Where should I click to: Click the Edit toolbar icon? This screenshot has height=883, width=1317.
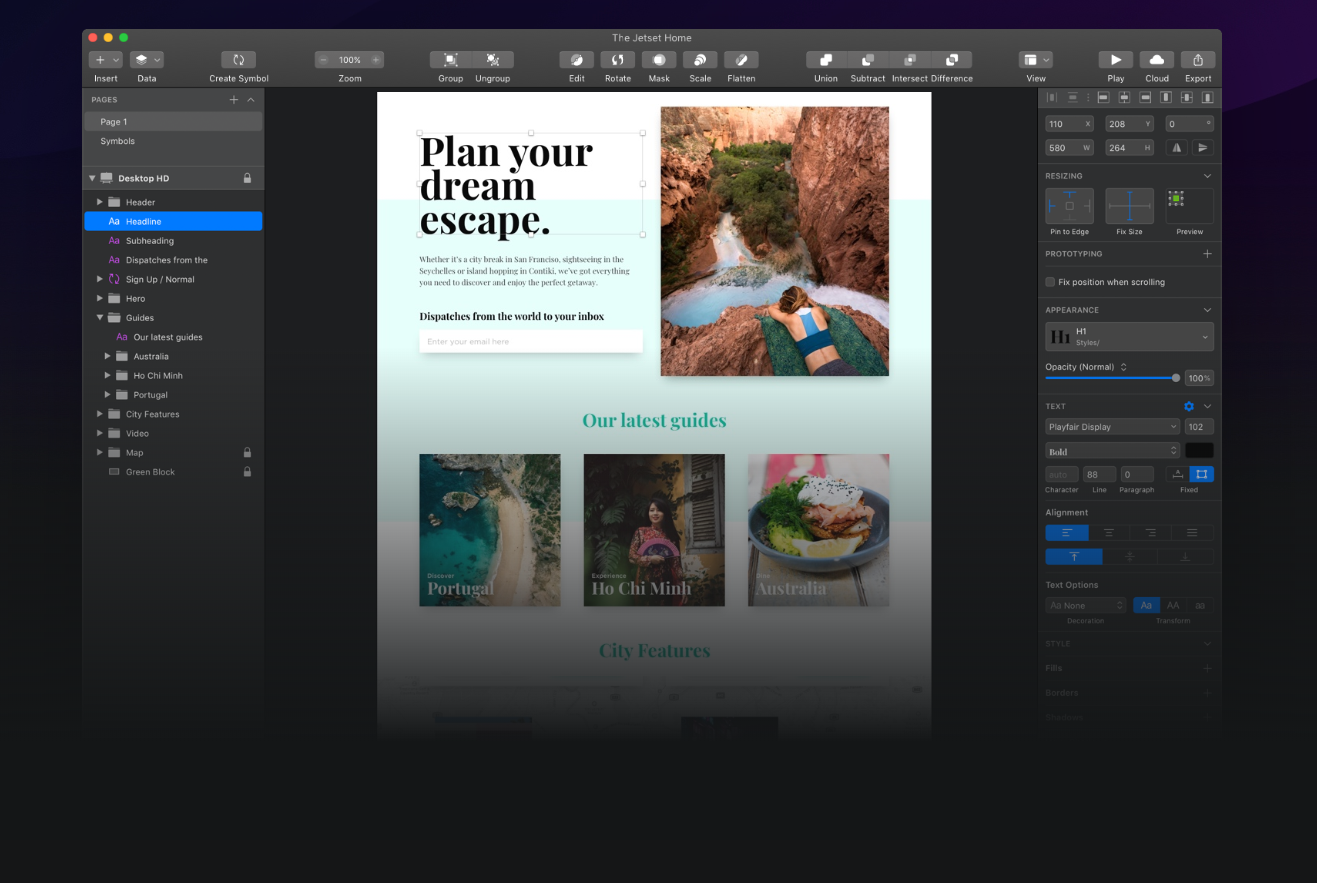click(577, 60)
